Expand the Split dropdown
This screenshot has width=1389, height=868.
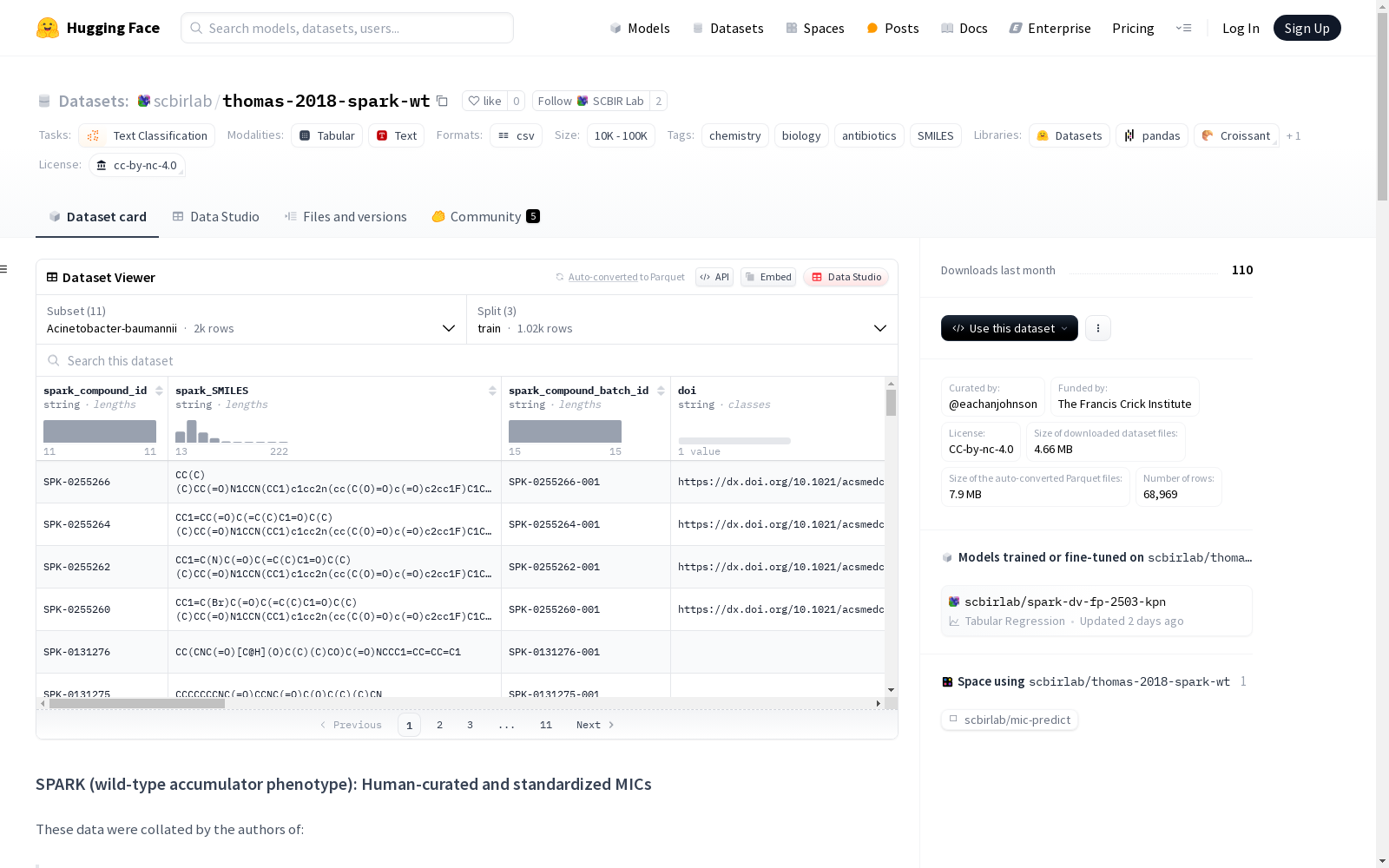pyautogui.click(x=681, y=319)
